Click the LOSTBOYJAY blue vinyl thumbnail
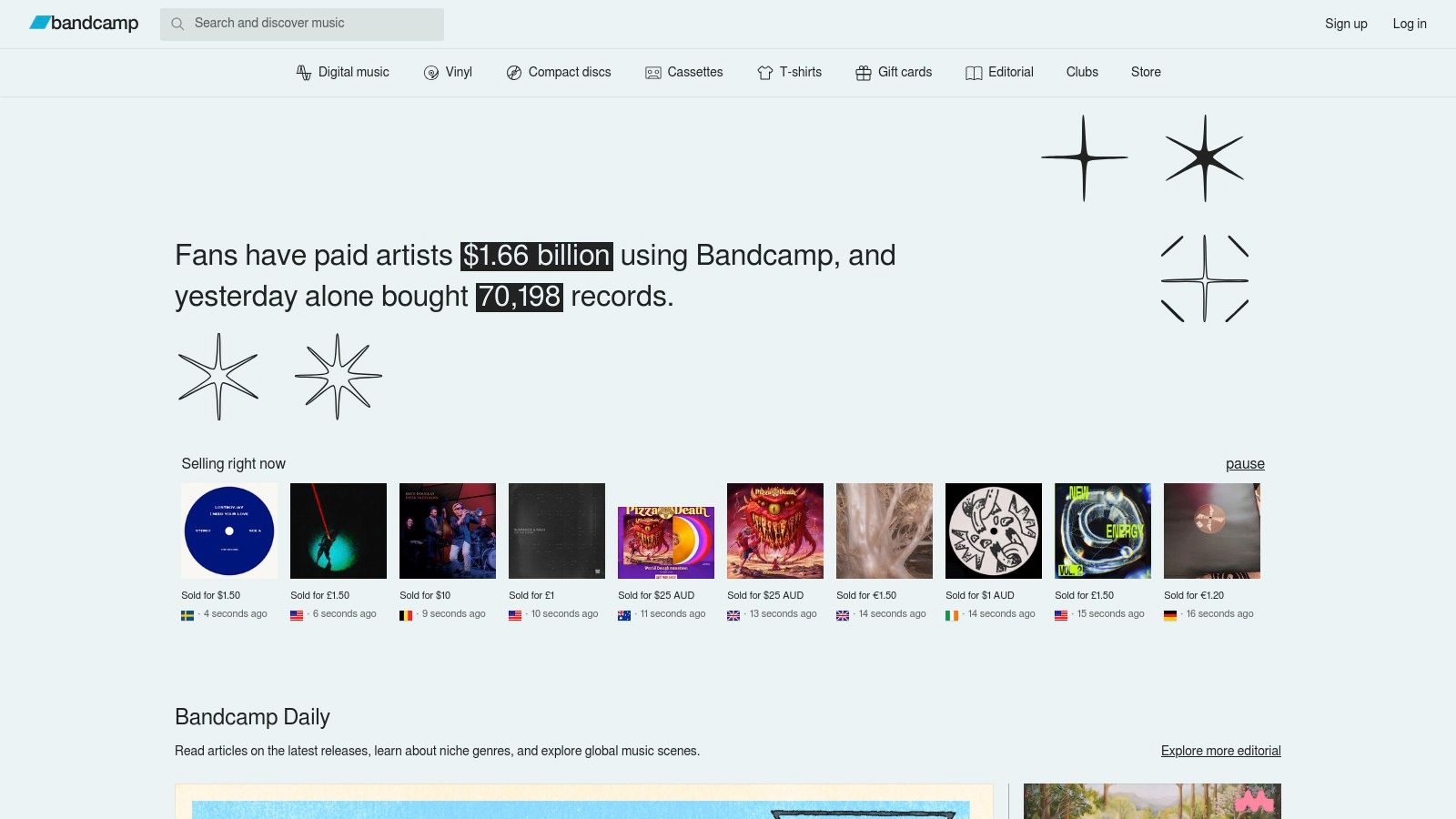The height and width of the screenshot is (819, 1456). tap(229, 531)
